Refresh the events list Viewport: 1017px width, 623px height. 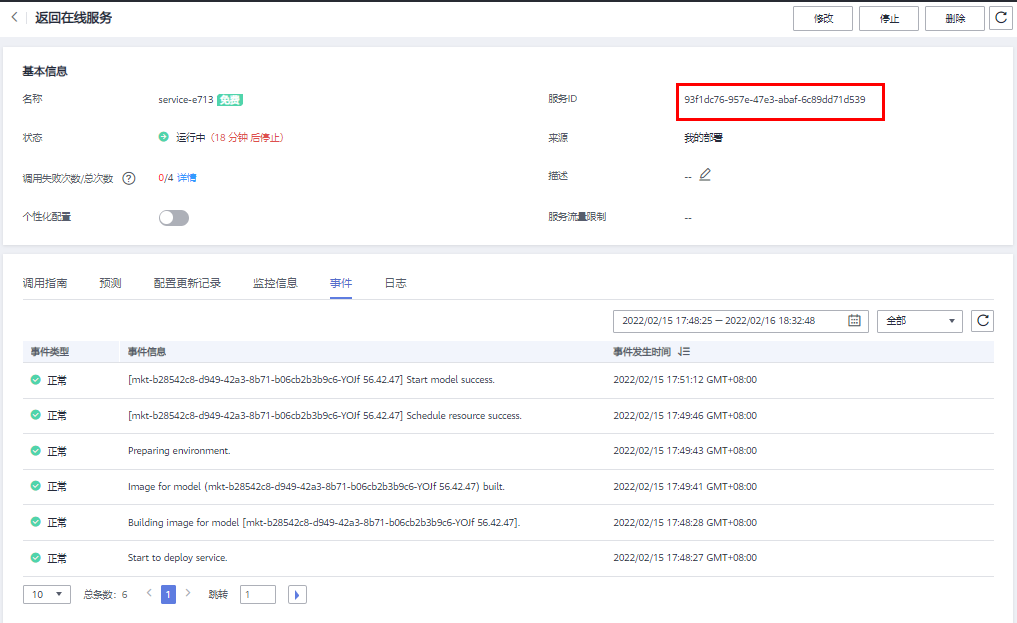(x=983, y=321)
